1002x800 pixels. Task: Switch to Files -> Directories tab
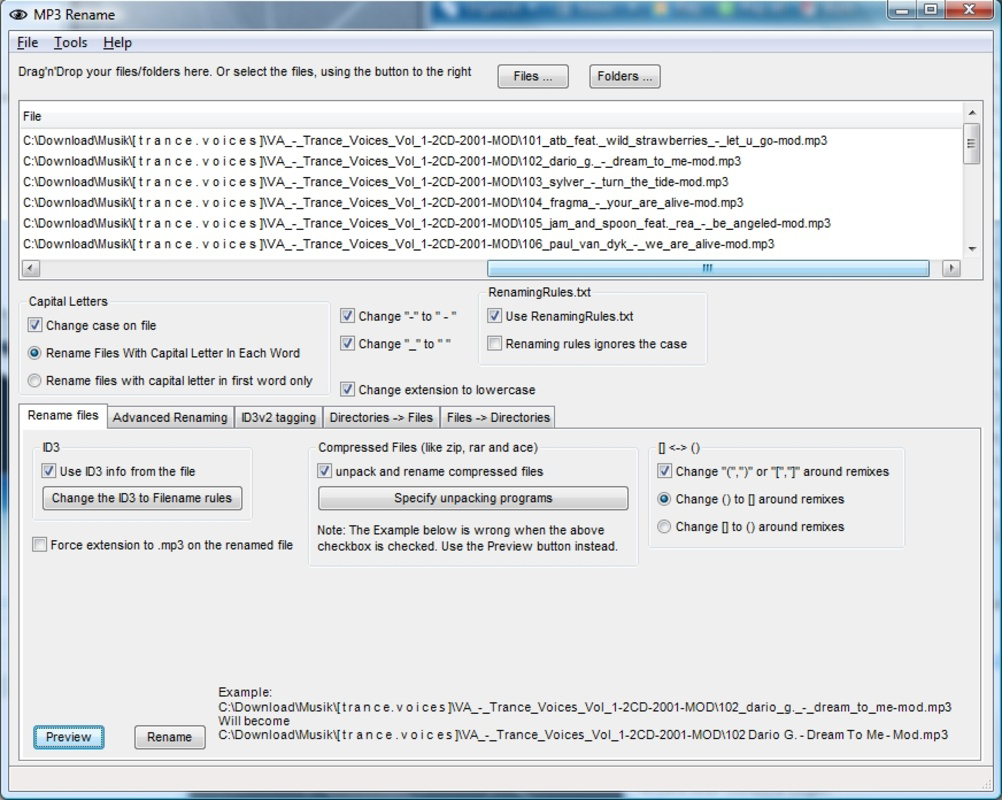498,417
